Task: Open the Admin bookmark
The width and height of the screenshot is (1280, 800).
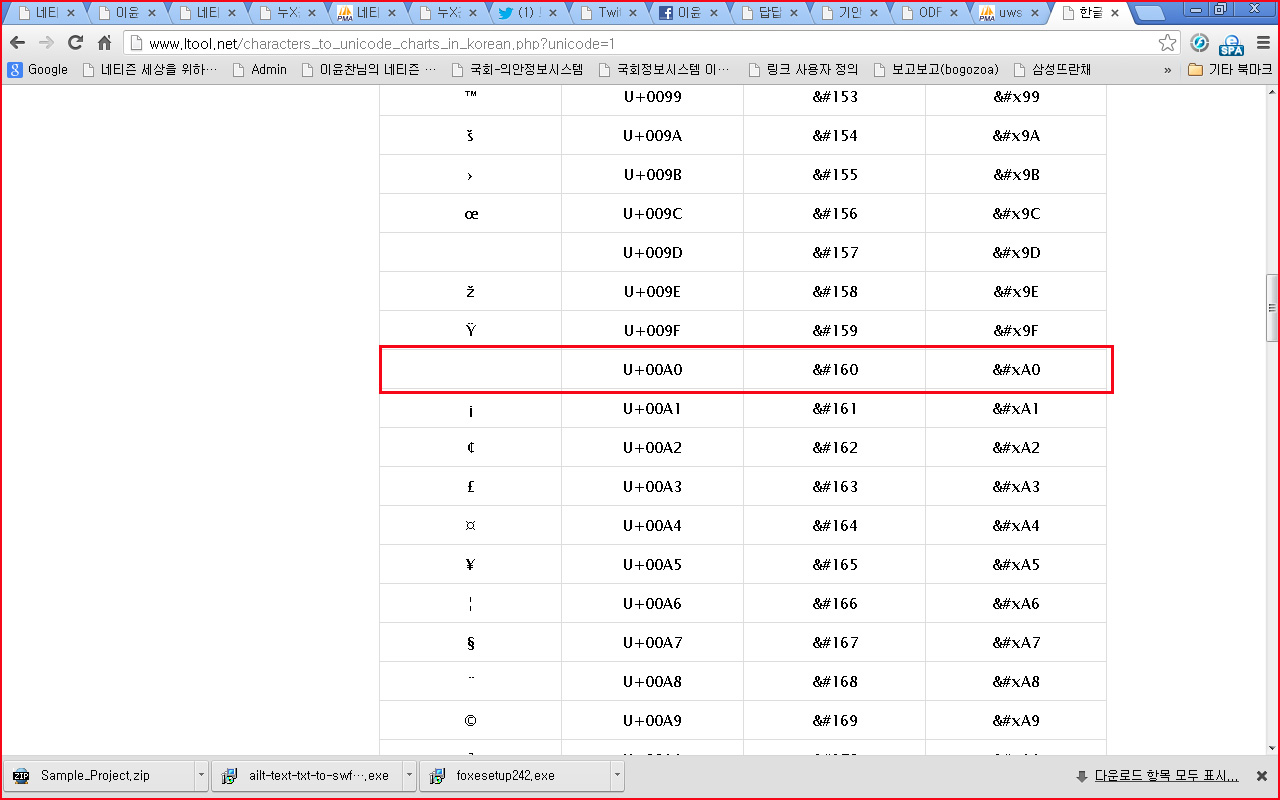Action: tap(259, 70)
